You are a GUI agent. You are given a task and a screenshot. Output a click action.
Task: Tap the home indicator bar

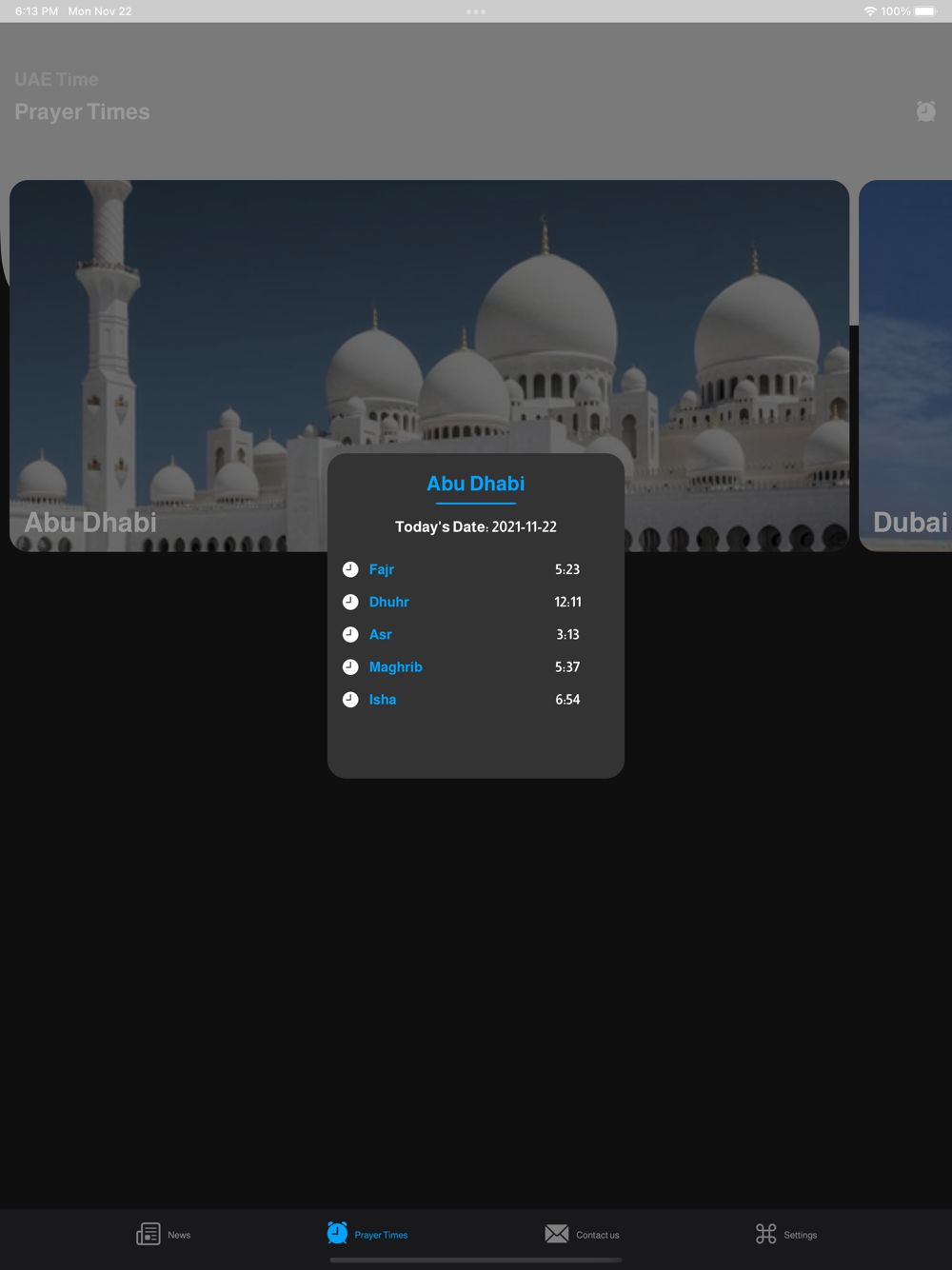476,1260
